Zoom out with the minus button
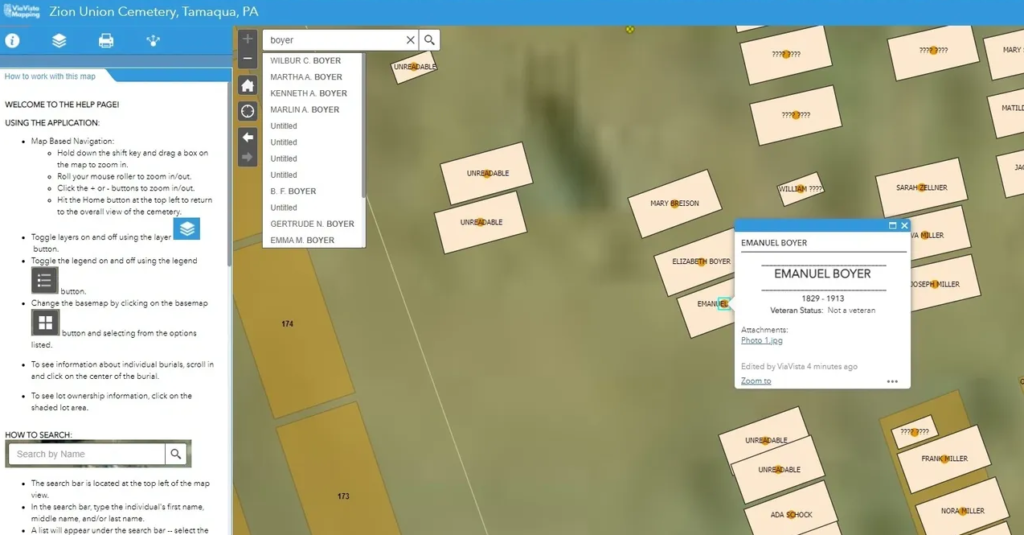 click(248, 59)
